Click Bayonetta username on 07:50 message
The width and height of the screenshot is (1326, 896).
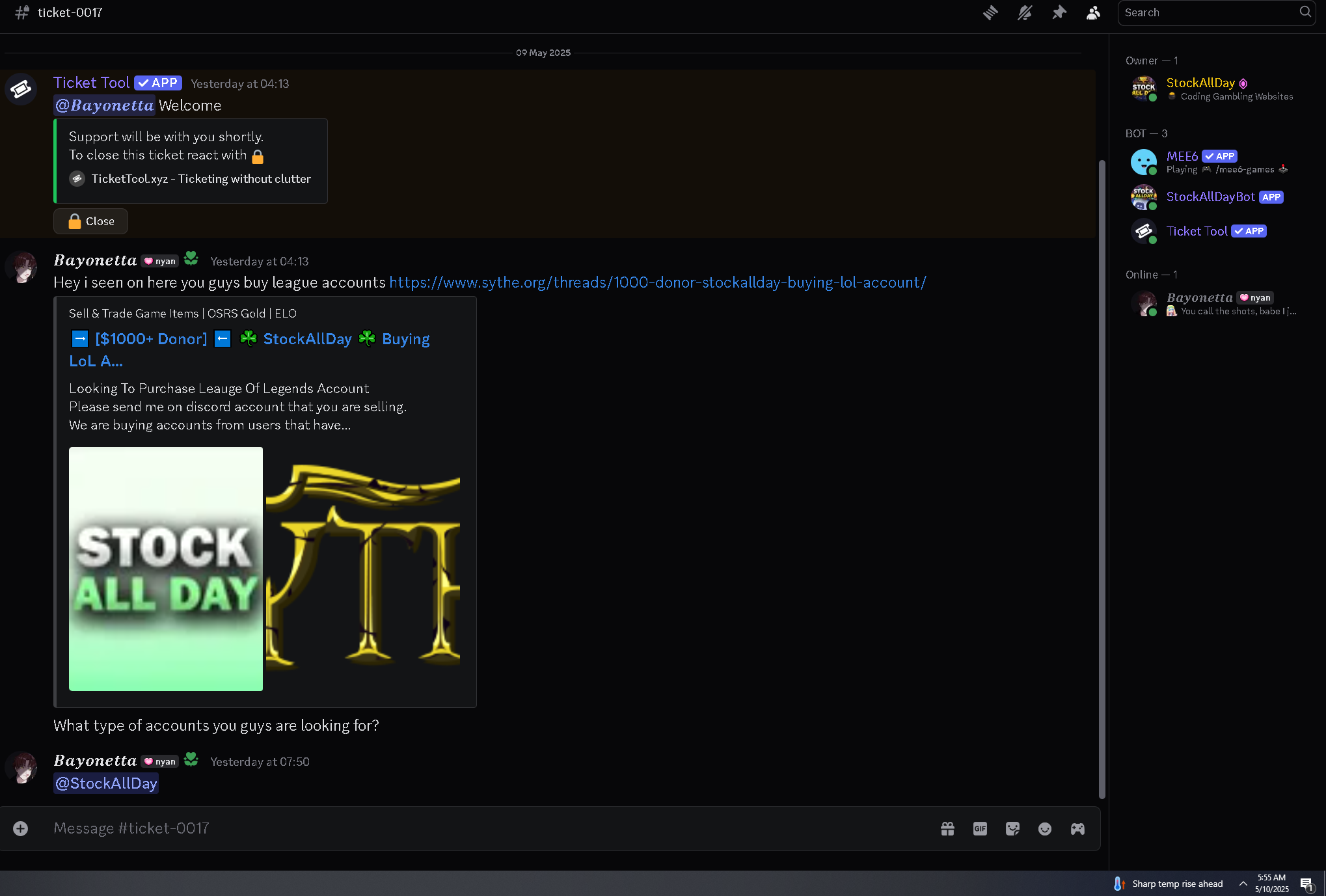(x=95, y=761)
